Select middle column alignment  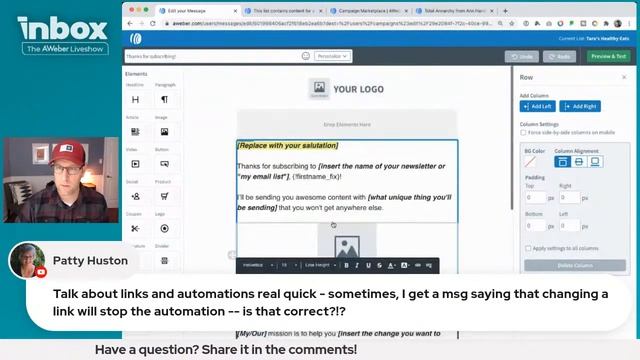point(578,162)
